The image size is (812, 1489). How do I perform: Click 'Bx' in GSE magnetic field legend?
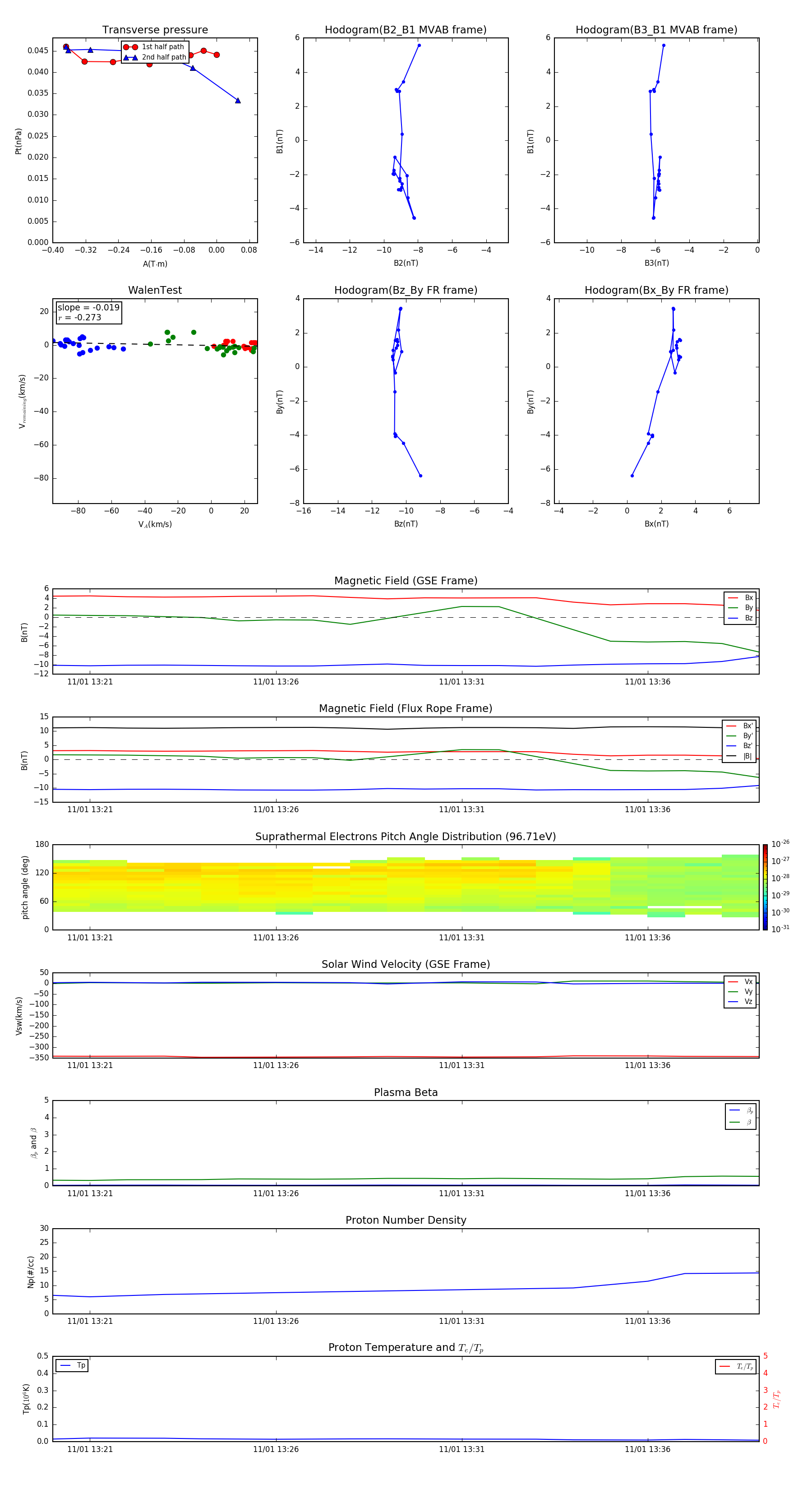[740, 598]
